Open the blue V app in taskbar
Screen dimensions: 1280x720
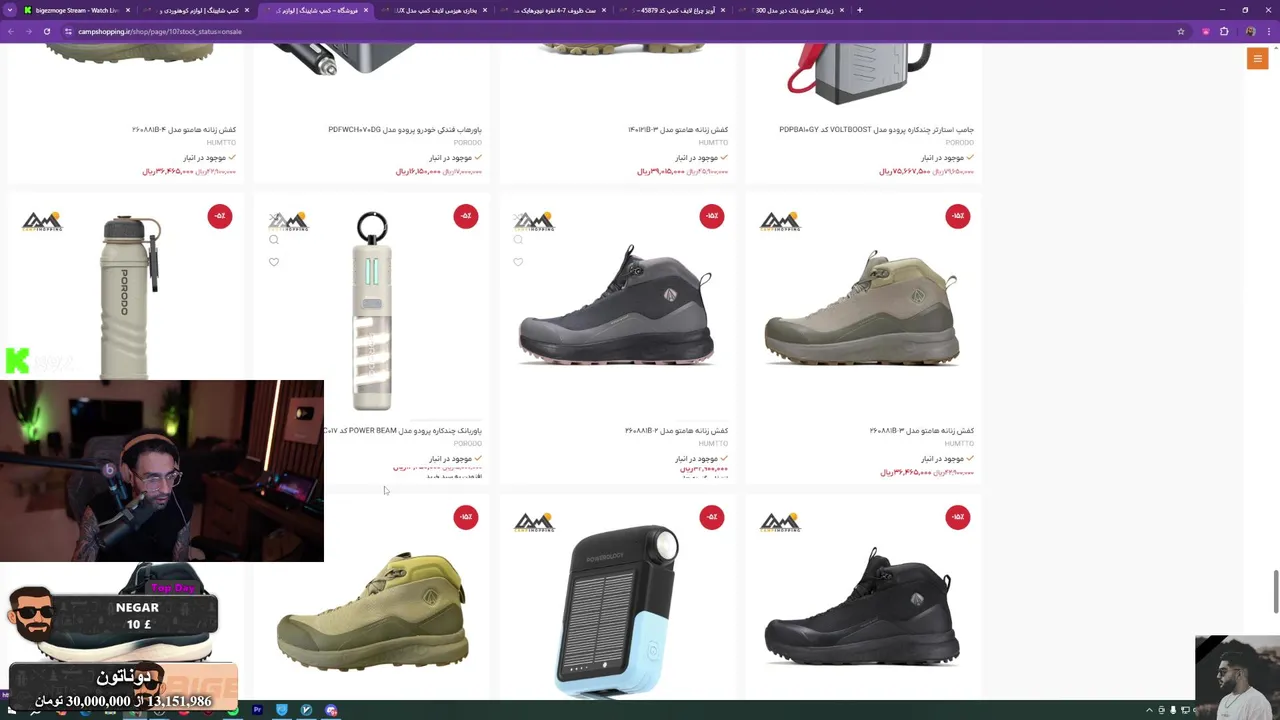[x=306, y=710]
